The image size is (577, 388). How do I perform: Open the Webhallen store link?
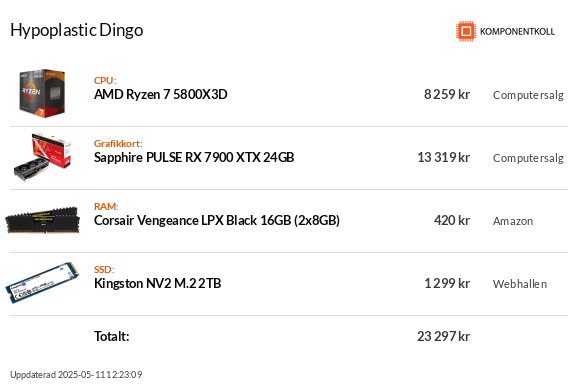tap(520, 284)
